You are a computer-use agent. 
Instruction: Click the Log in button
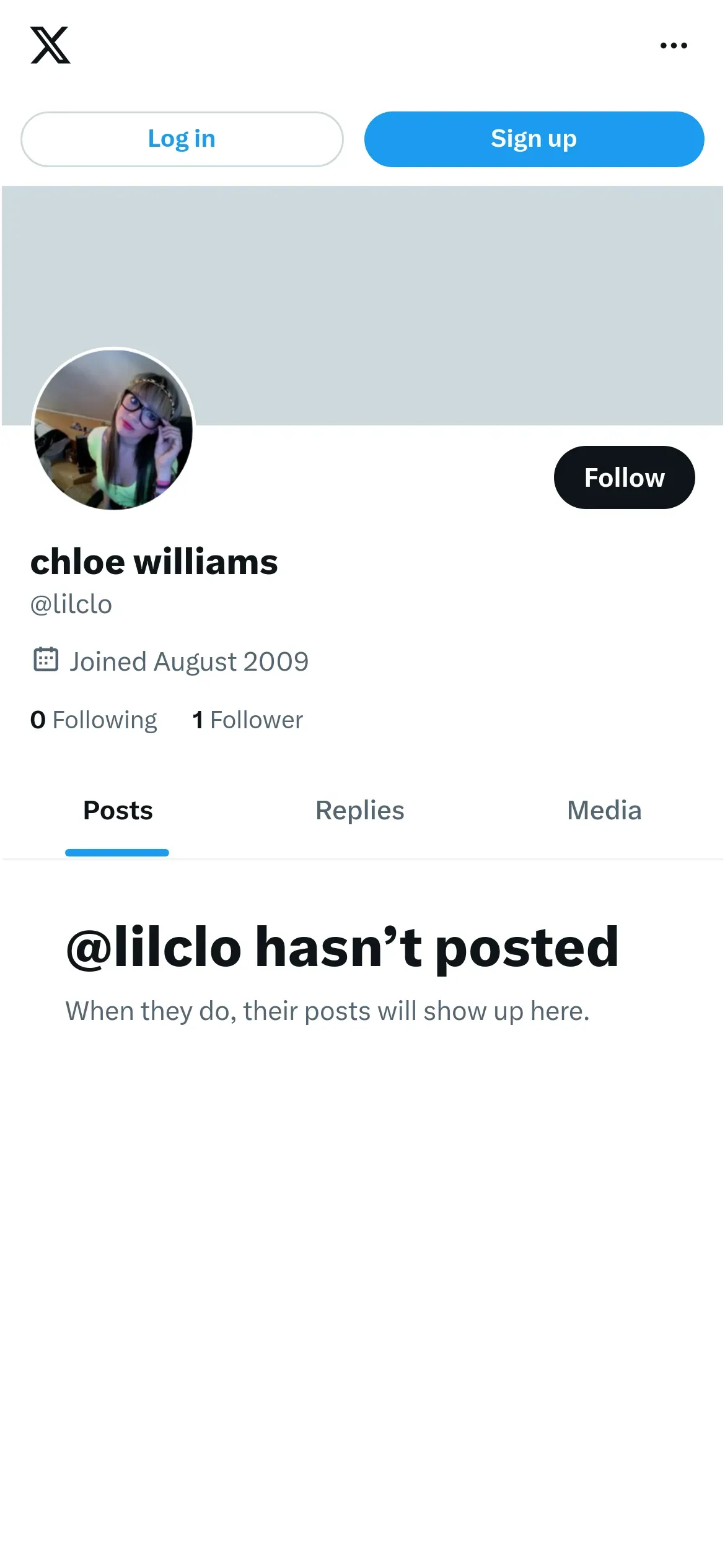(x=182, y=139)
